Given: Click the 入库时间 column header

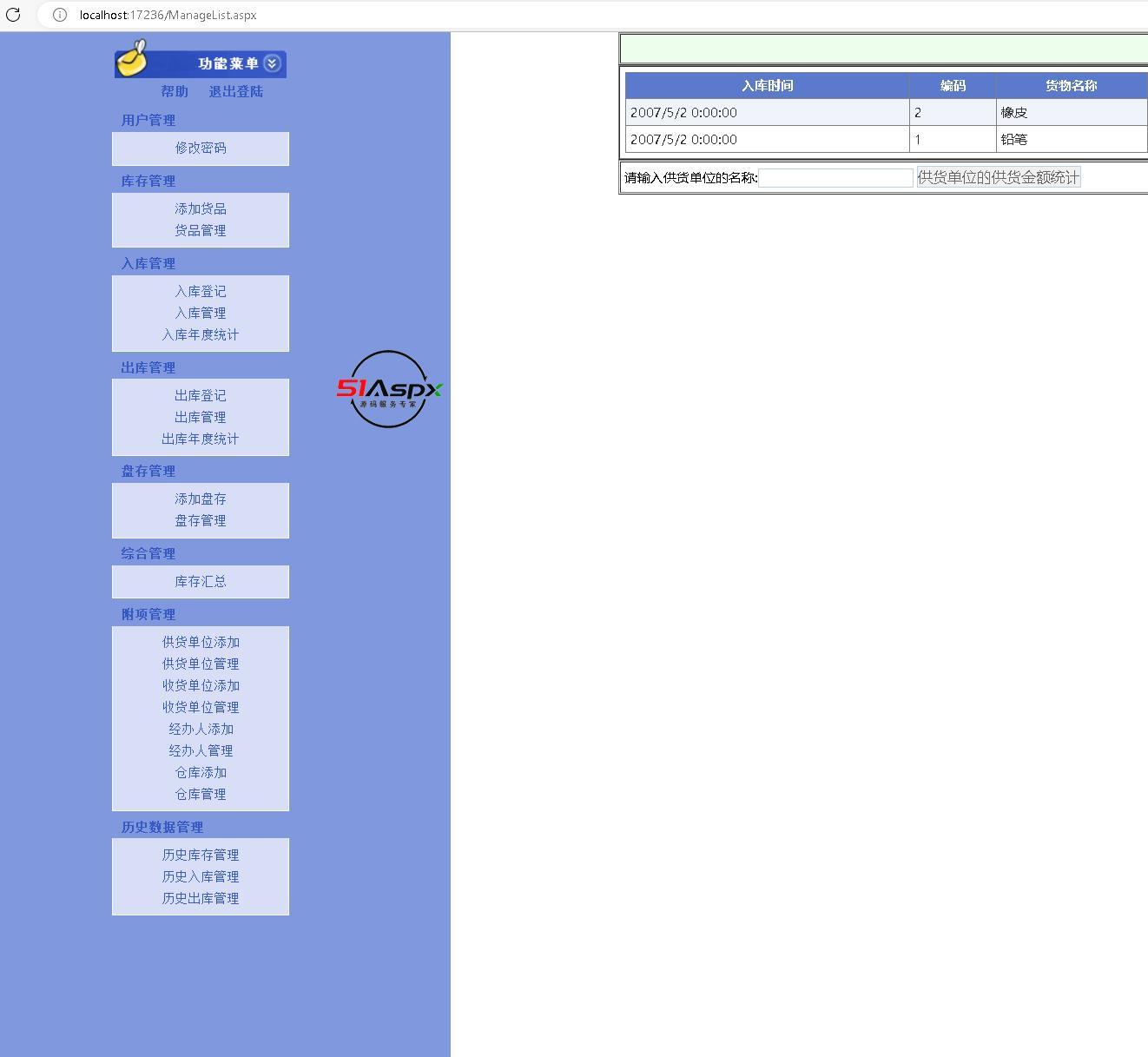Looking at the screenshot, I should (x=767, y=85).
